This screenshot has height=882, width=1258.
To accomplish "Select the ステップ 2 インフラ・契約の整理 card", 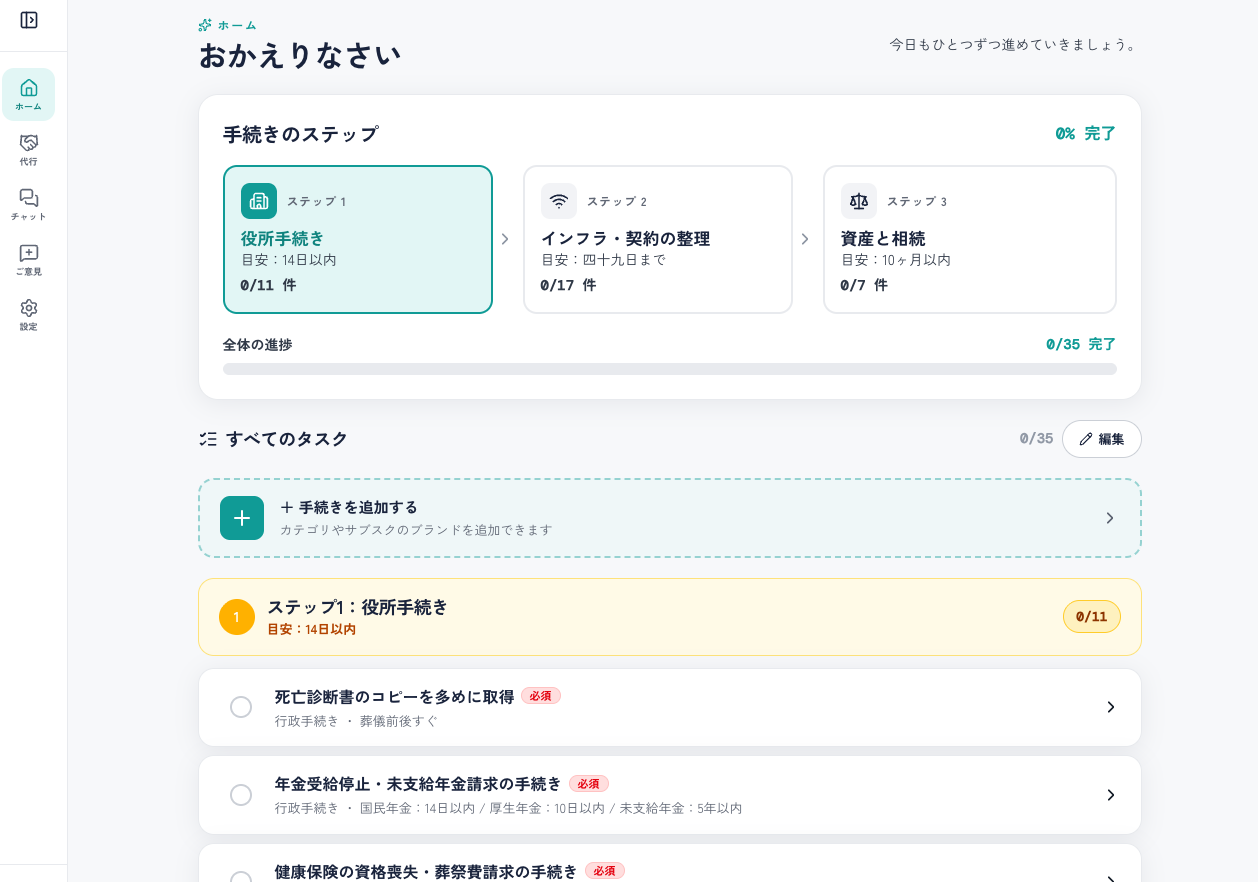I will 658,239.
